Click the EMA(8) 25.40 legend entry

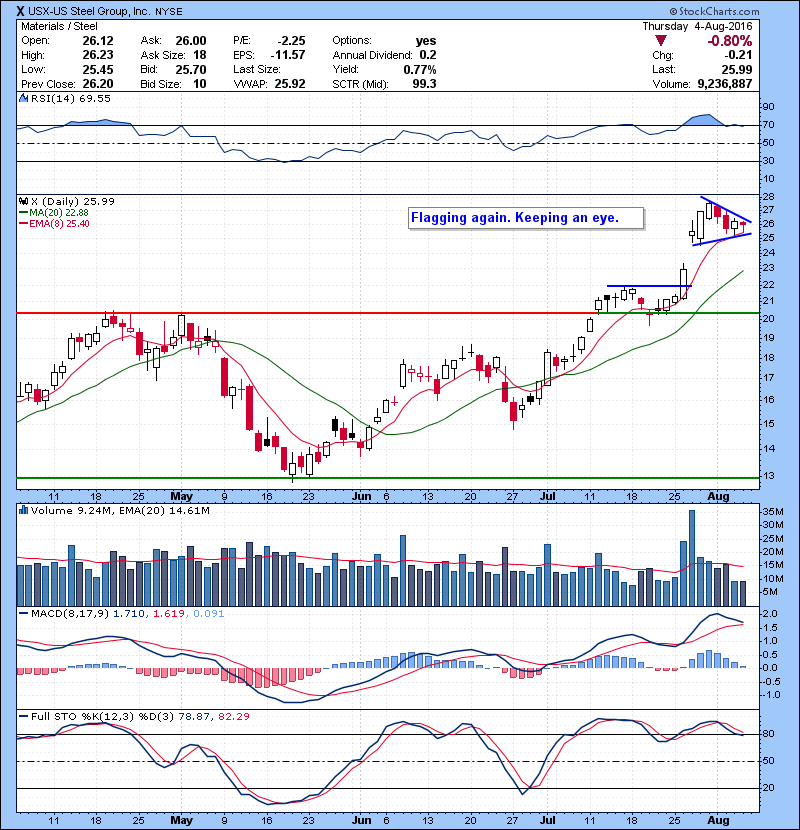(x=55, y=224)
